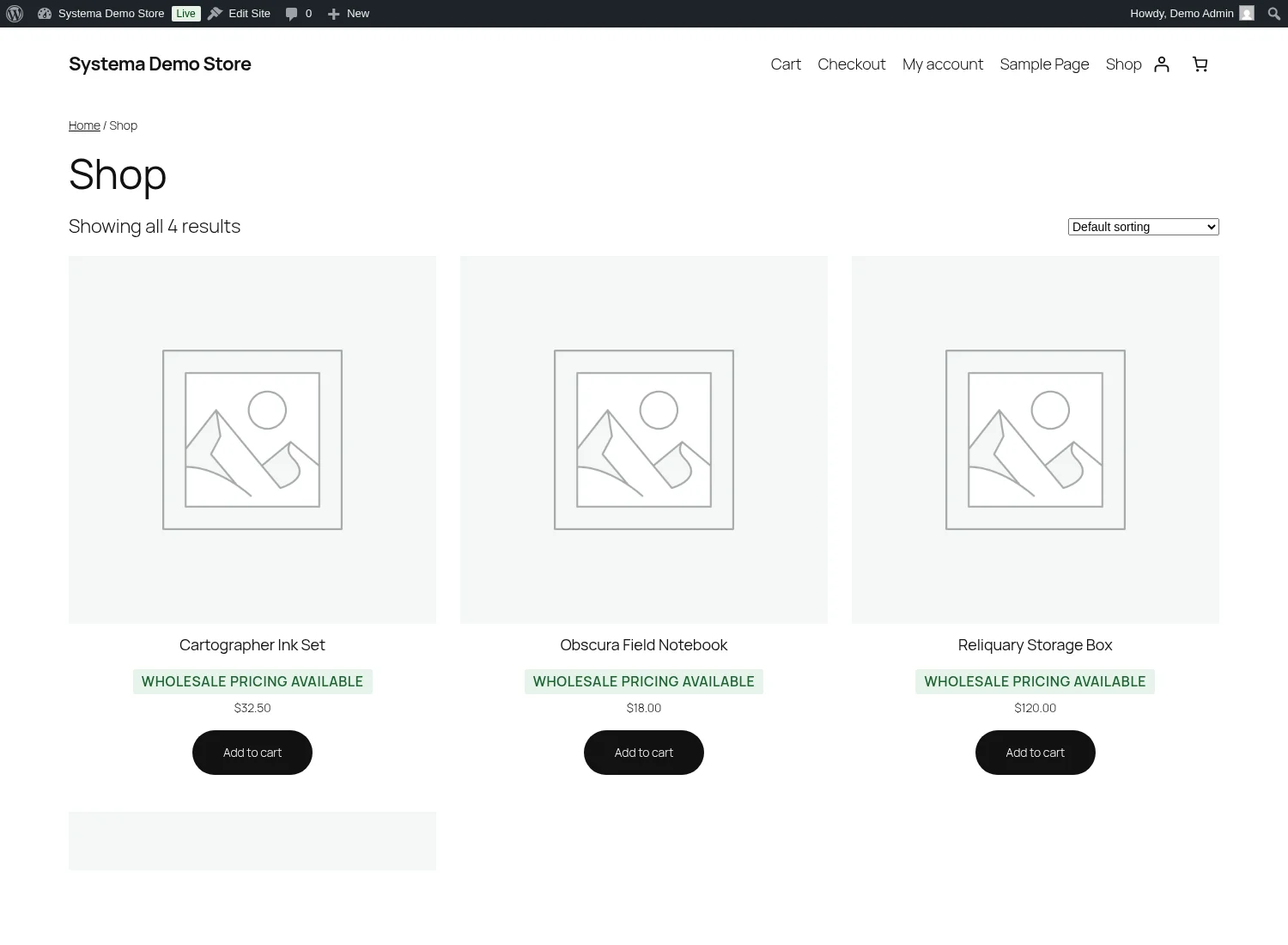Viewport: 1288px width, 945px height.
Task: Click the Shop page heading
Action: [x=118, y=174]
